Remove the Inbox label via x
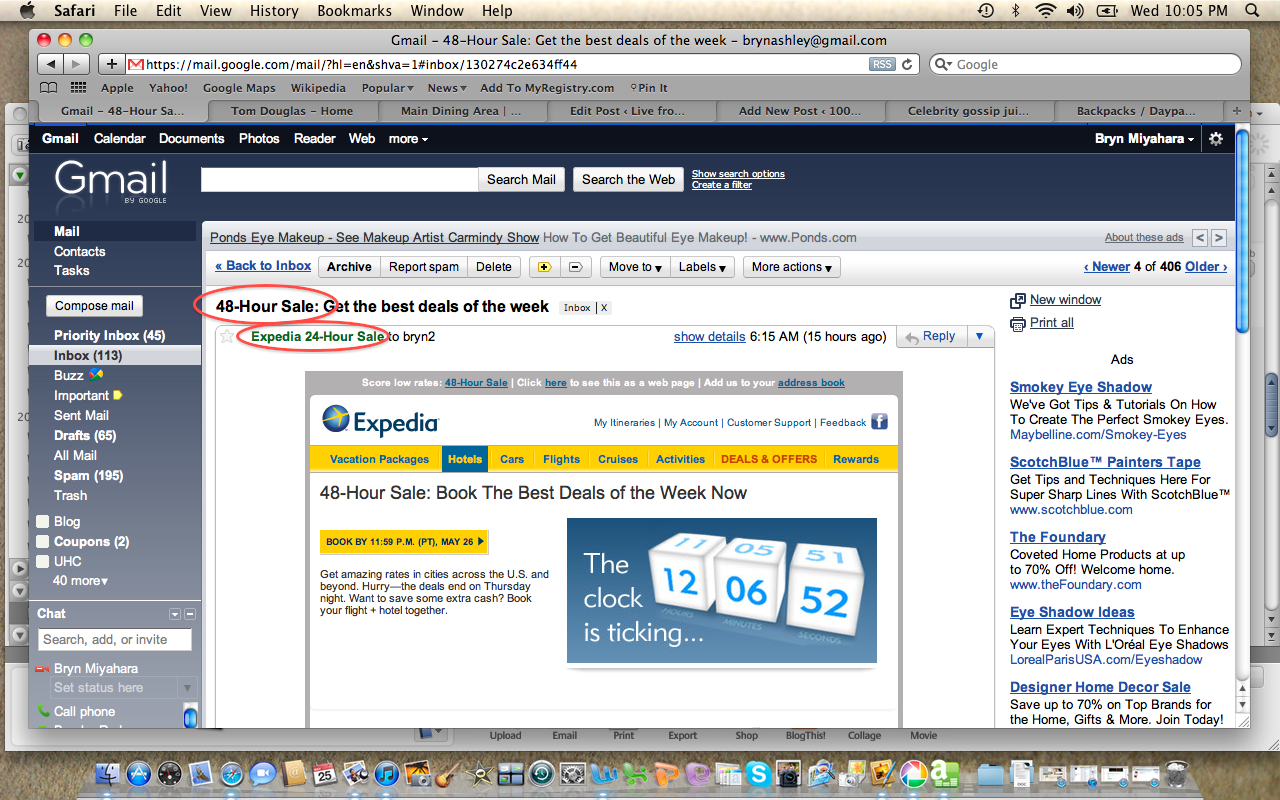 604,308
